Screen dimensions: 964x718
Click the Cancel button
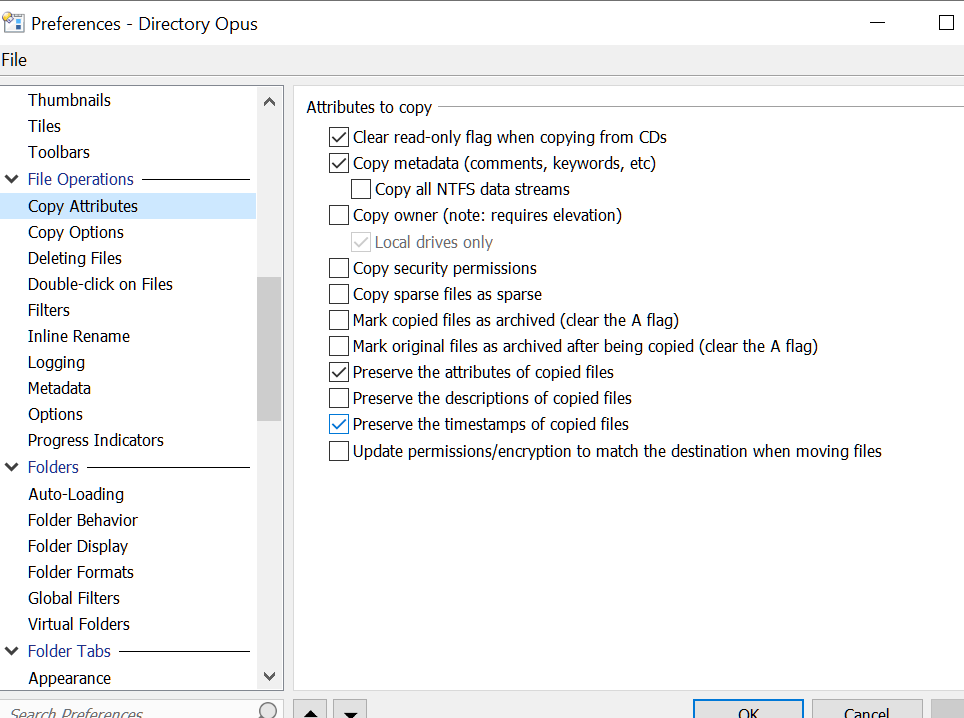(x=867, y=709)
